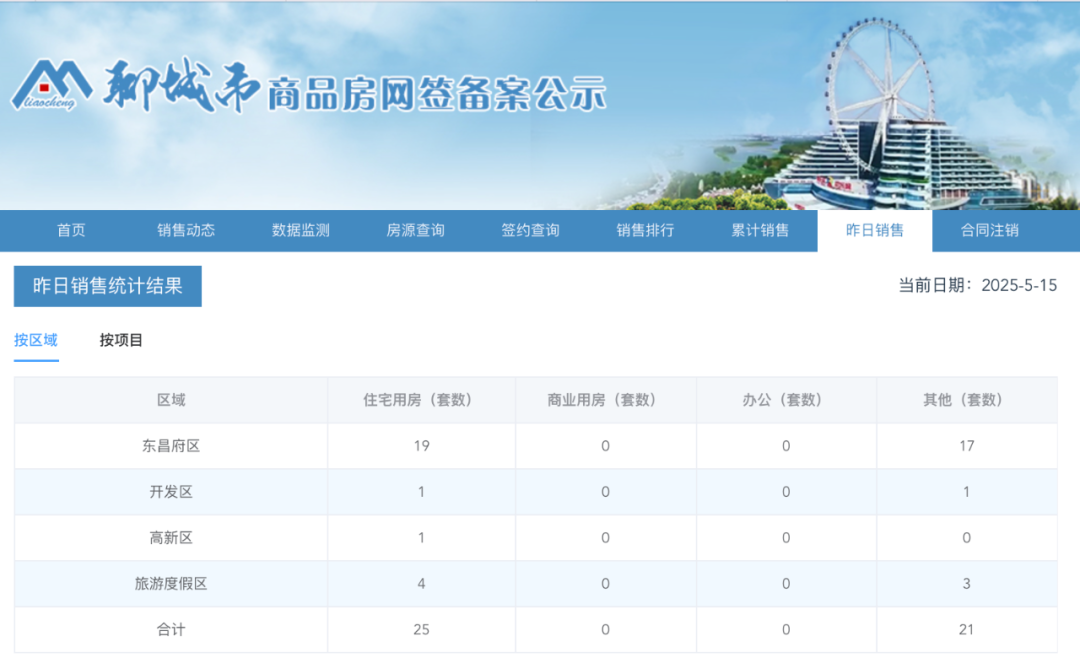Navigate to the 首页 homepage menu item

(x=70, y=230)
